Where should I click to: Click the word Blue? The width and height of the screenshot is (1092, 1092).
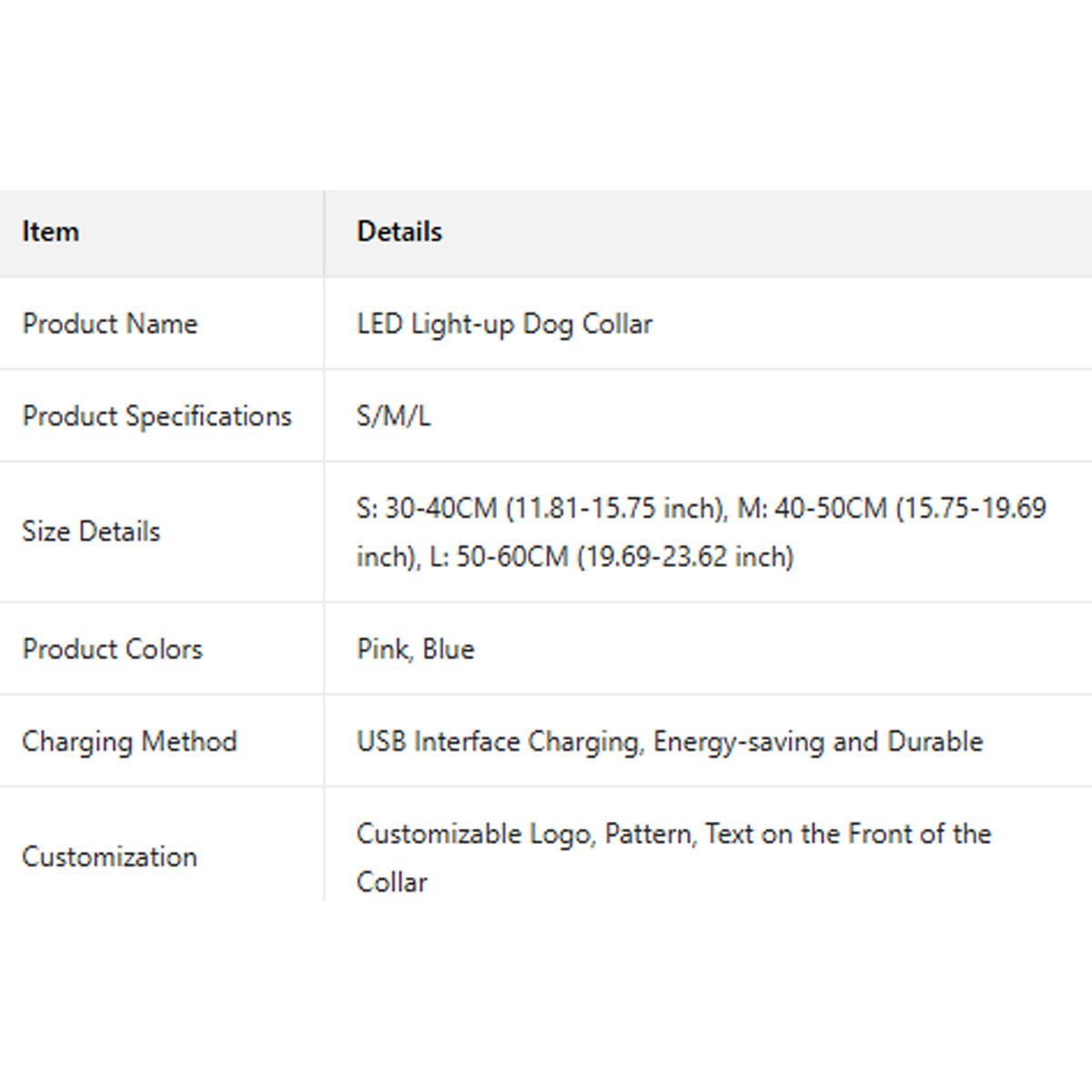coord(449,649)
